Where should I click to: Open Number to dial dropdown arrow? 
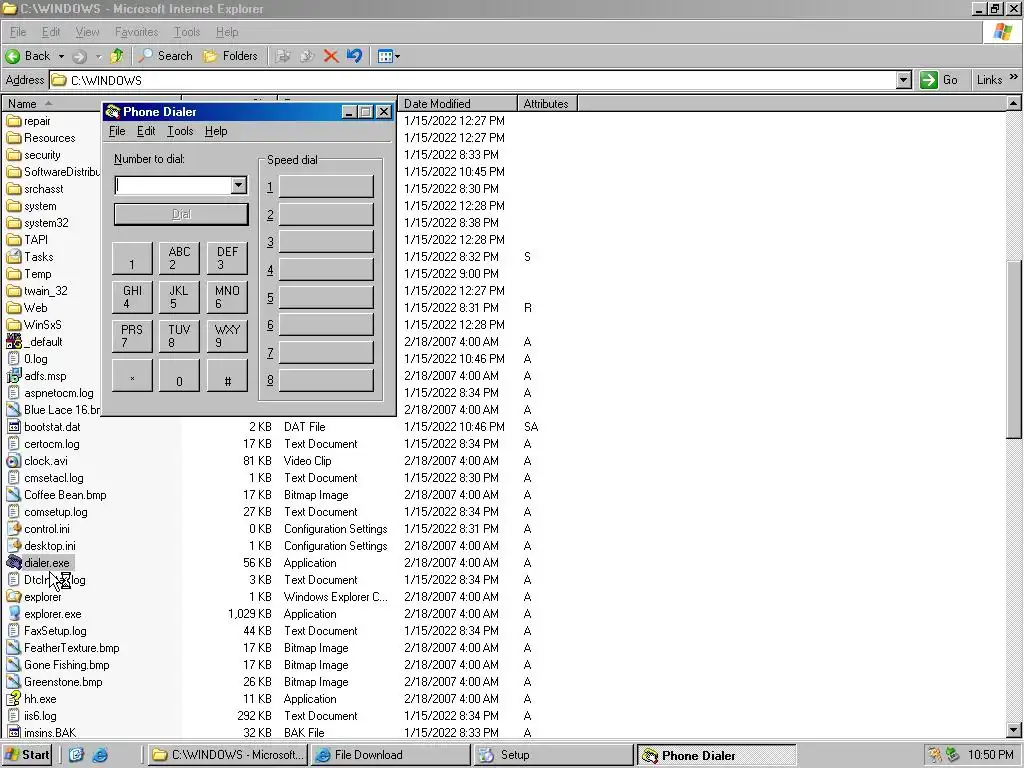click(238, 185)
